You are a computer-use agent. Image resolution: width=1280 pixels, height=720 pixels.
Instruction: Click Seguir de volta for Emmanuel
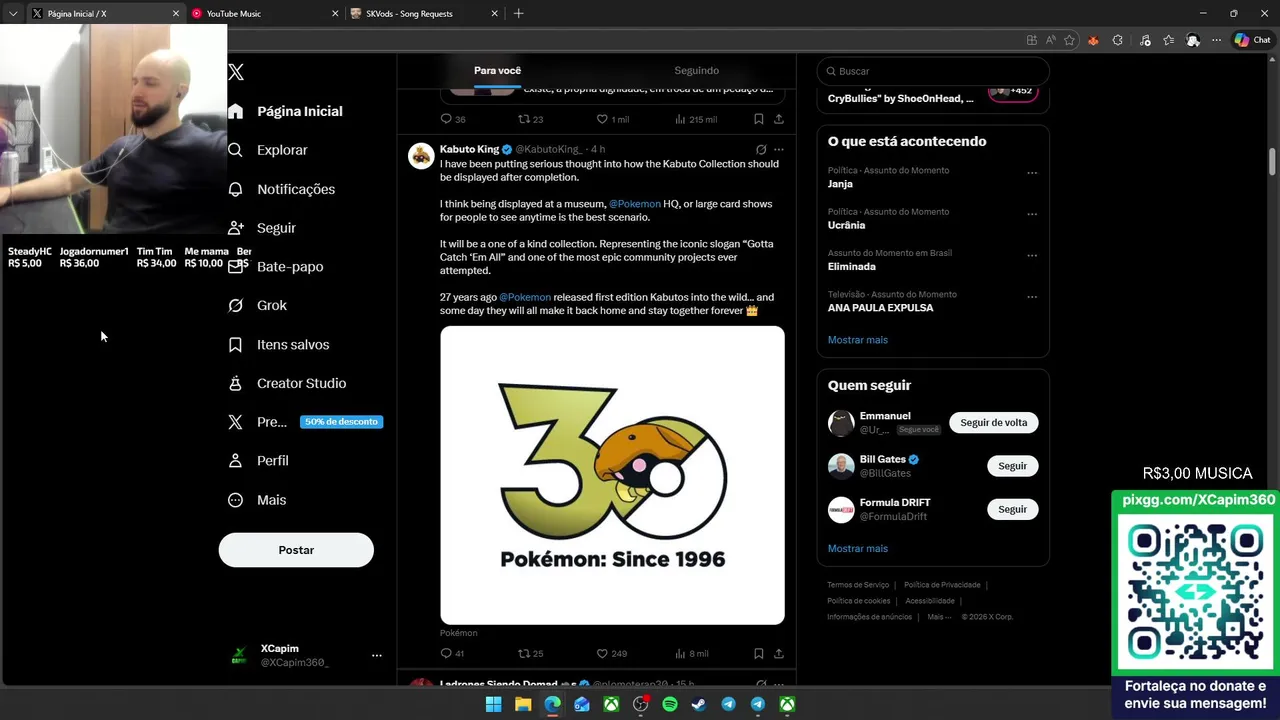click(x=993, y=423)
